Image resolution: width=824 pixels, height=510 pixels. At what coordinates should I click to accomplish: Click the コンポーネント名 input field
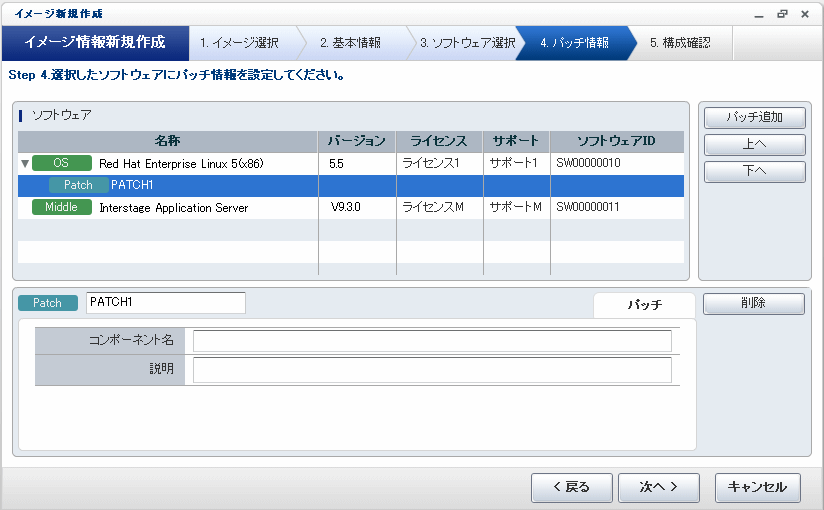click(x=432, y=341)
